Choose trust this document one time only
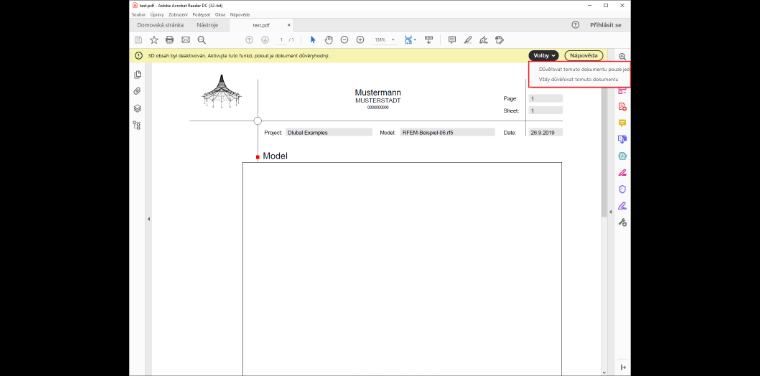This screenshot has height=376, width=760. 584,69
